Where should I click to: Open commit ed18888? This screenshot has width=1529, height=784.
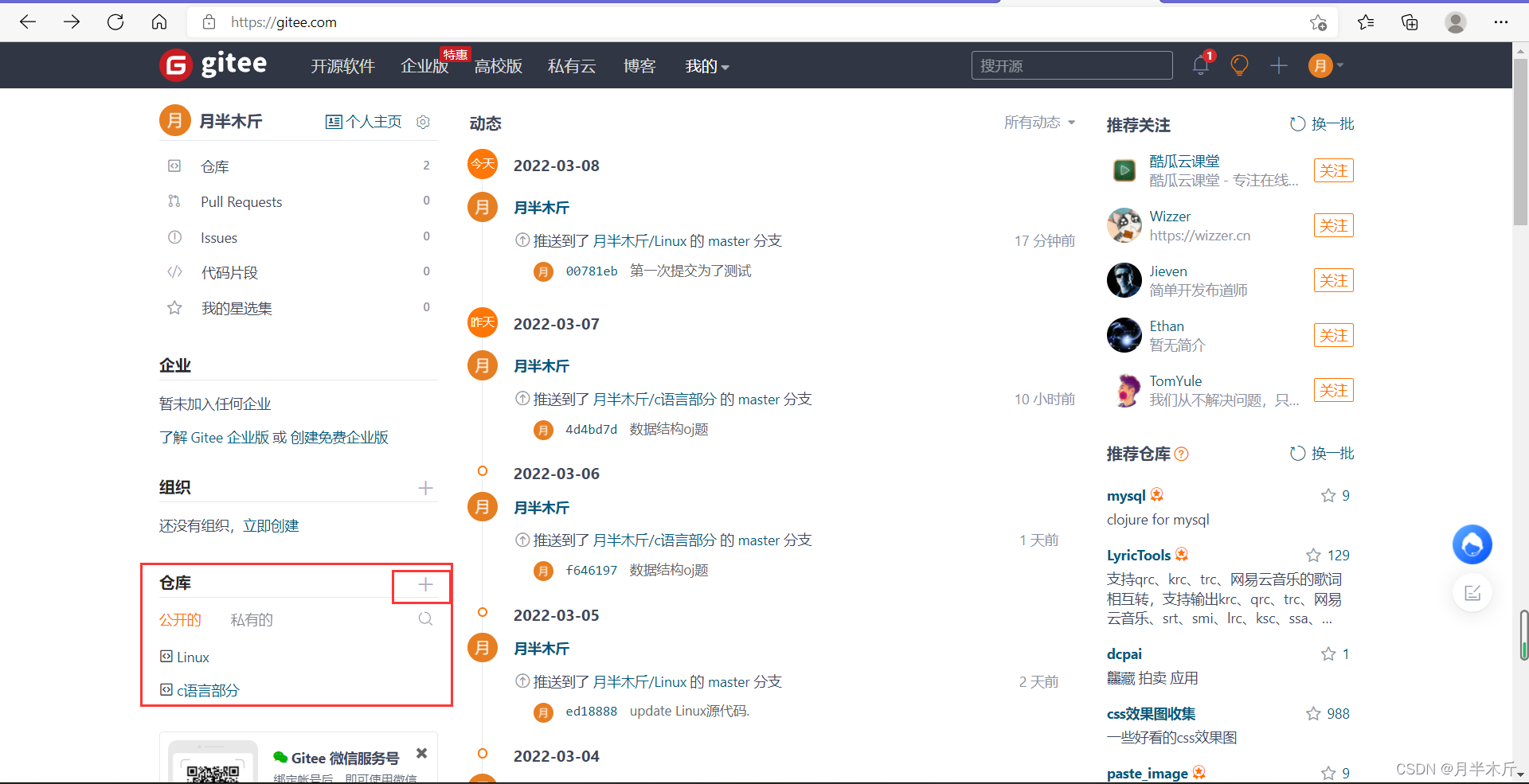coord(592,712)
